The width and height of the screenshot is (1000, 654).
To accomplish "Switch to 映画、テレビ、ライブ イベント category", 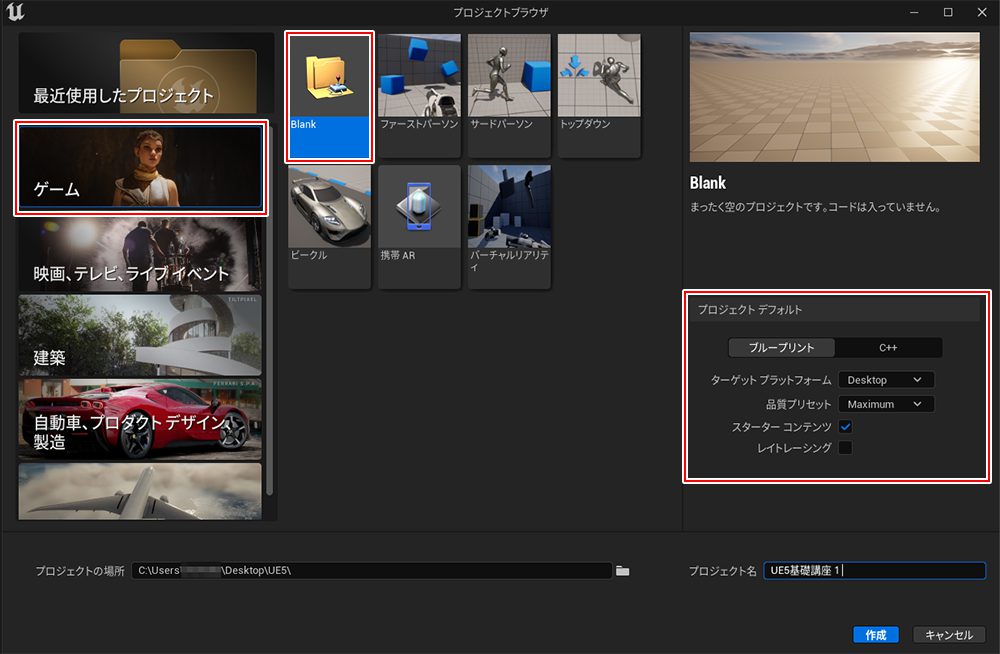I will click(x=140, y=255).
